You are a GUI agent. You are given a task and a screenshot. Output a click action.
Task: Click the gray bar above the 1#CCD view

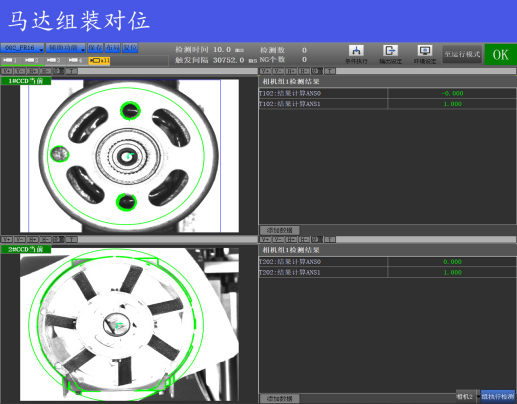pos(168,71)
